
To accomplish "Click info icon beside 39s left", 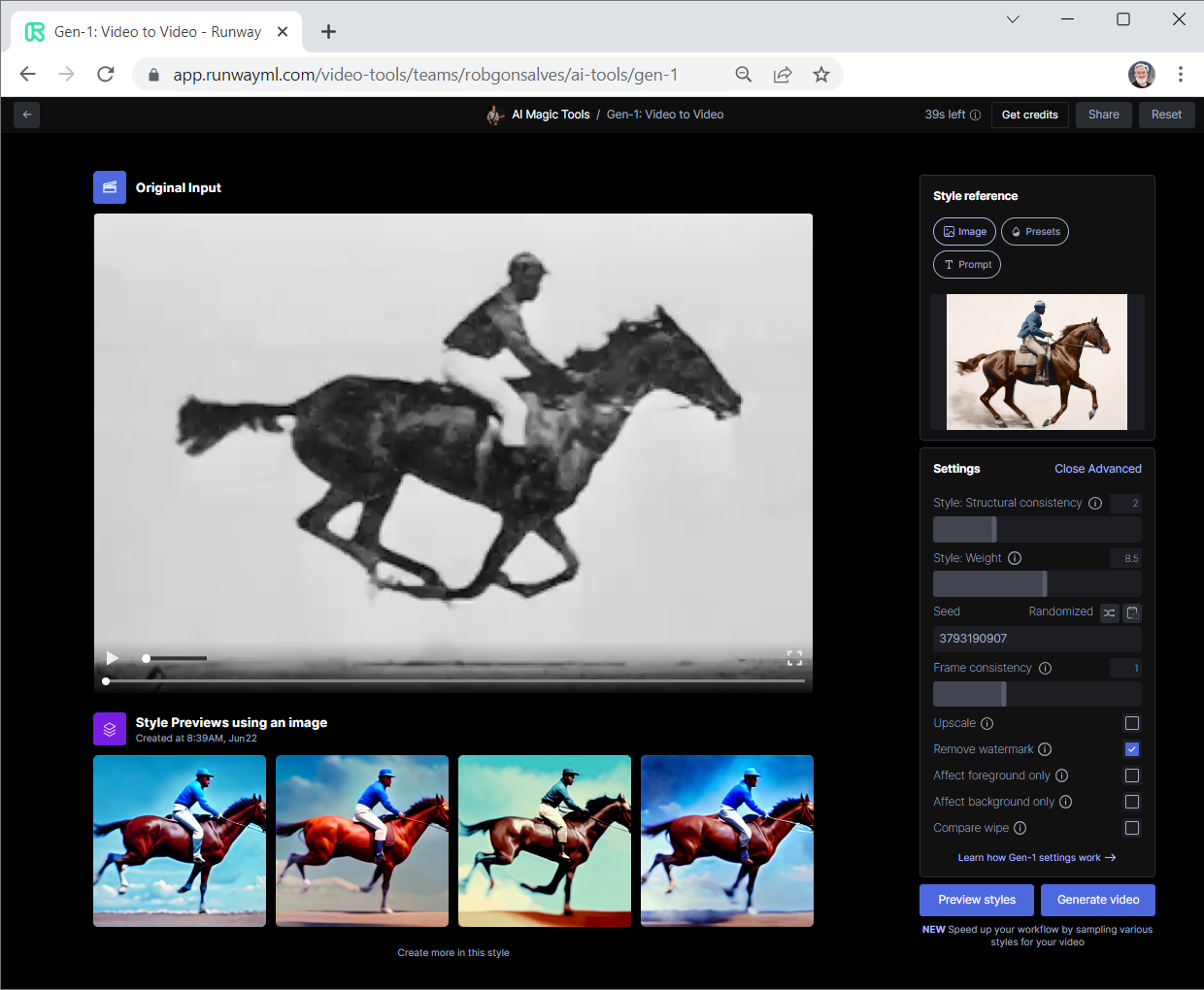I will [975, 115].
